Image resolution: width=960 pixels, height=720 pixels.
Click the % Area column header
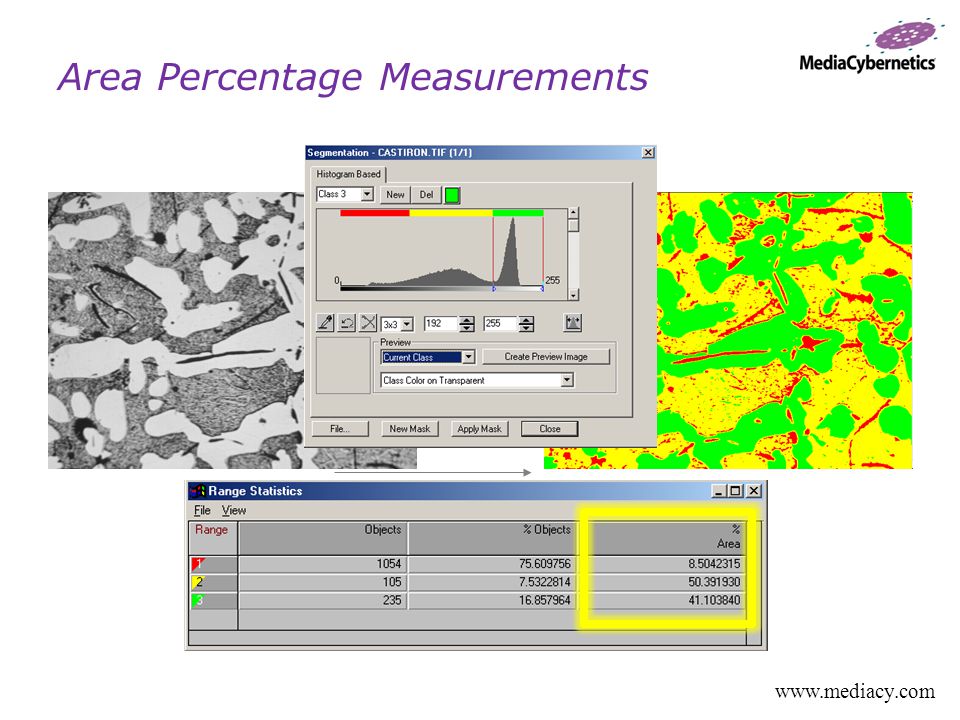click(x=662, y=538)
